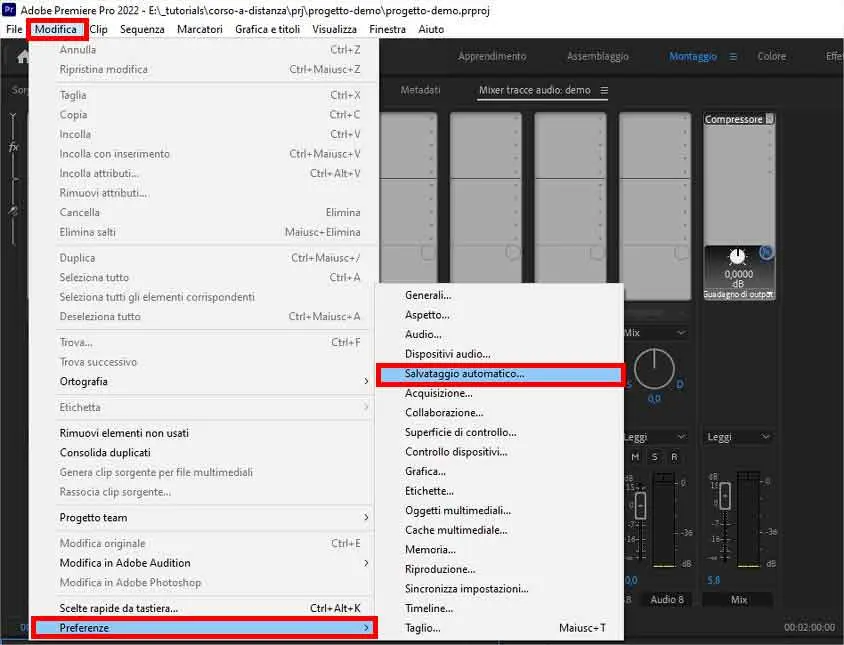Open the Clip menu
The image size is (844, 645).
[99, 29]
